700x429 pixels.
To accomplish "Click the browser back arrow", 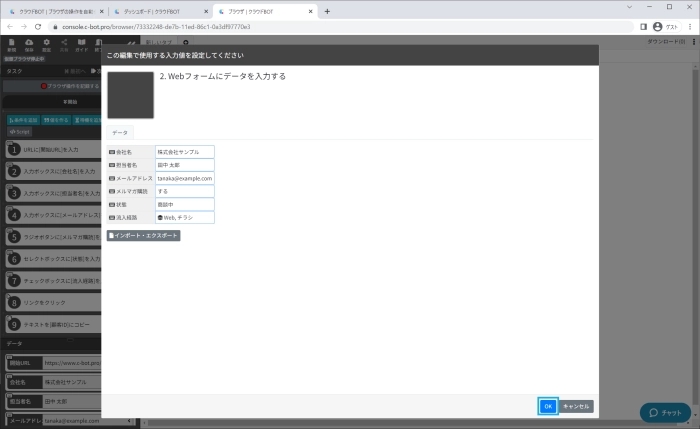I will click(10, 27).
